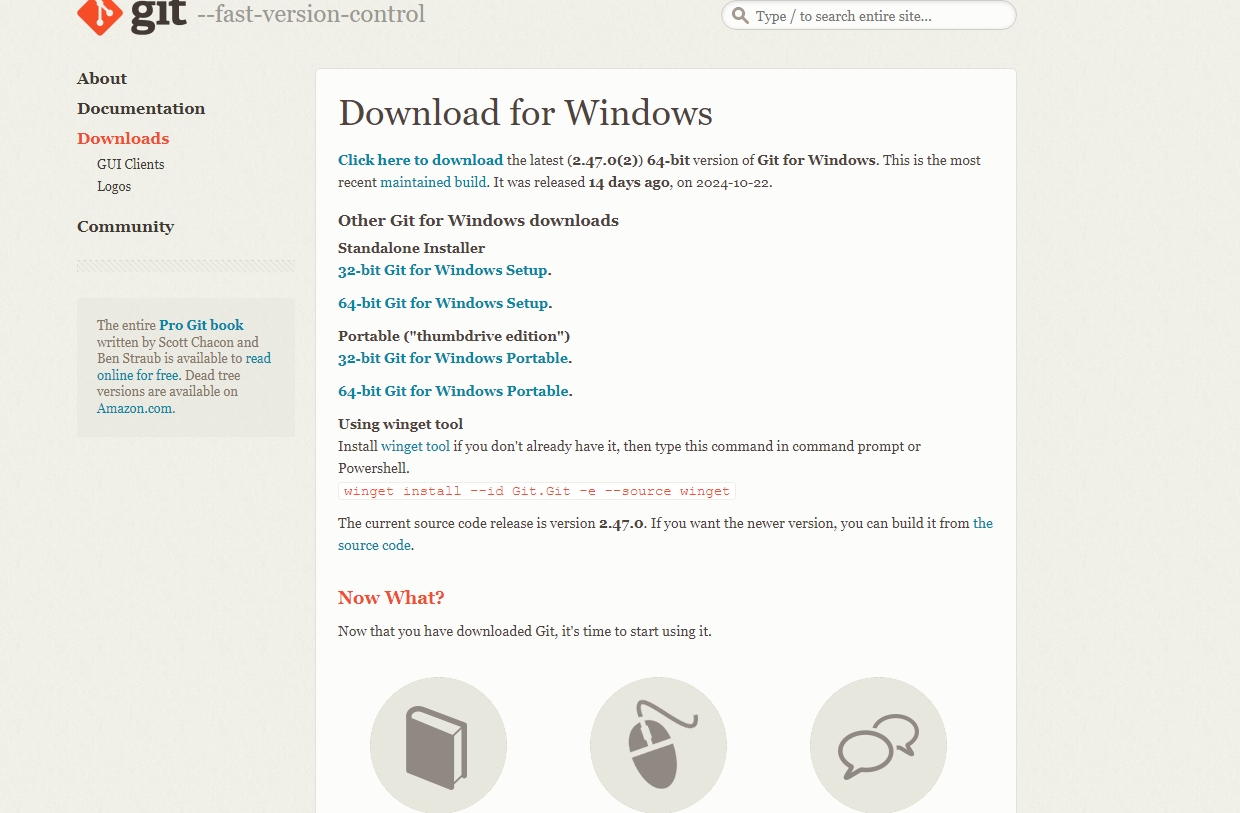Screen dimensions: 1240x813
Task: Open Logos submenu item
Action: (x=114, y=186)
